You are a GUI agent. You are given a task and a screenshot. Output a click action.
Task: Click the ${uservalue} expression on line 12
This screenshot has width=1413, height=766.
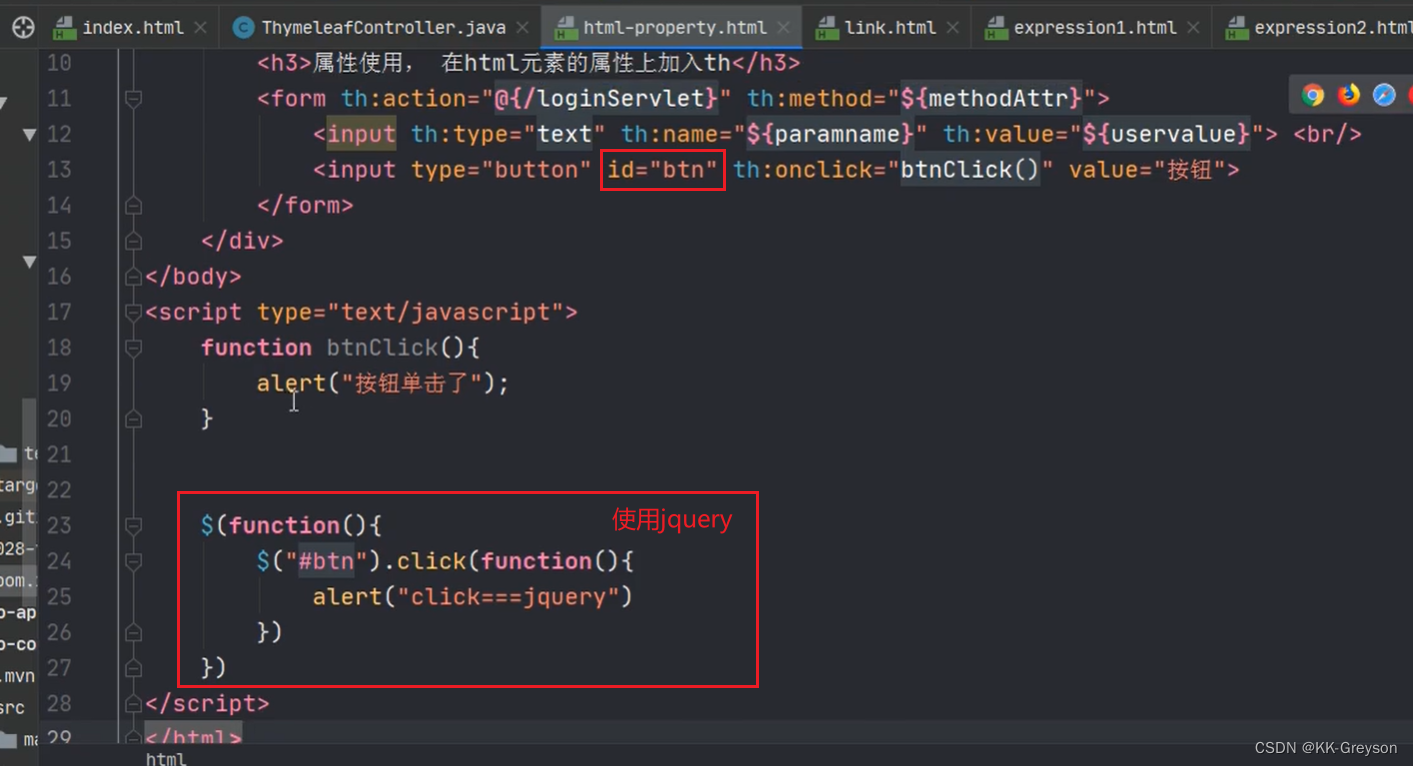(1167, 134)
